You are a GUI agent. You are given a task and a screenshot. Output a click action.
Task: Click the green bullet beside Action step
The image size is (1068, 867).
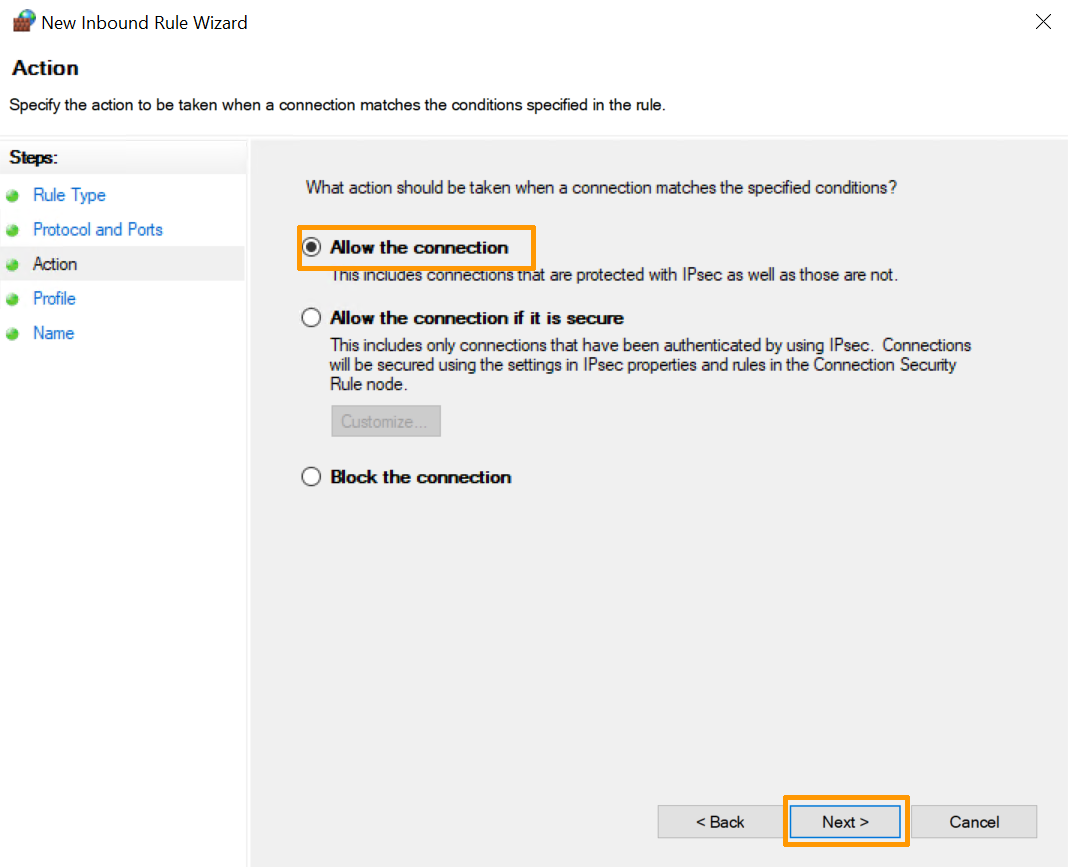[x=13, y=265]
